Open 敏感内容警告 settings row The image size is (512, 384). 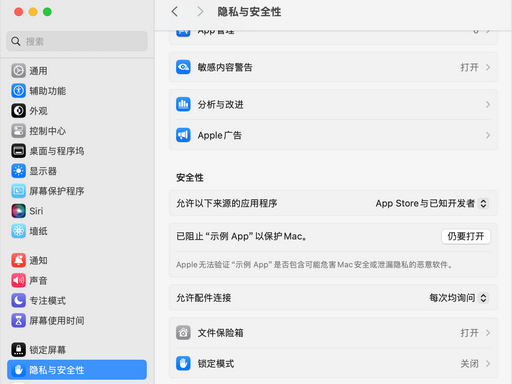(333, 67)
